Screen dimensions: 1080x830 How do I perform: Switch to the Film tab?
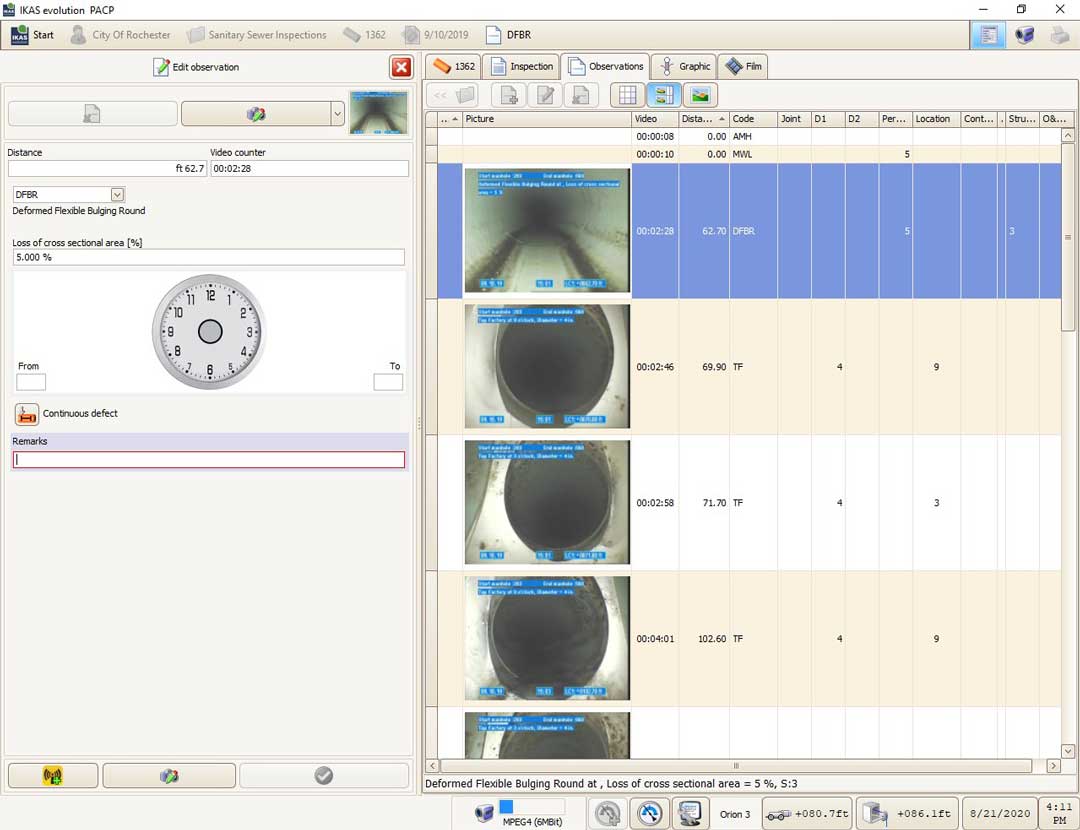(744, 67)
